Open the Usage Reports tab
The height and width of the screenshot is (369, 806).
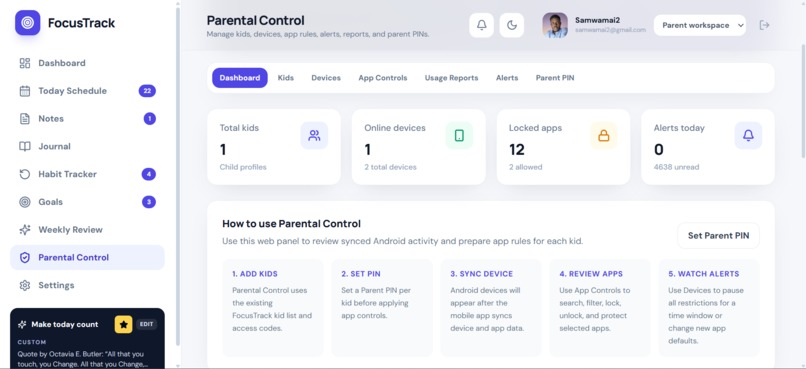(451, 78)
